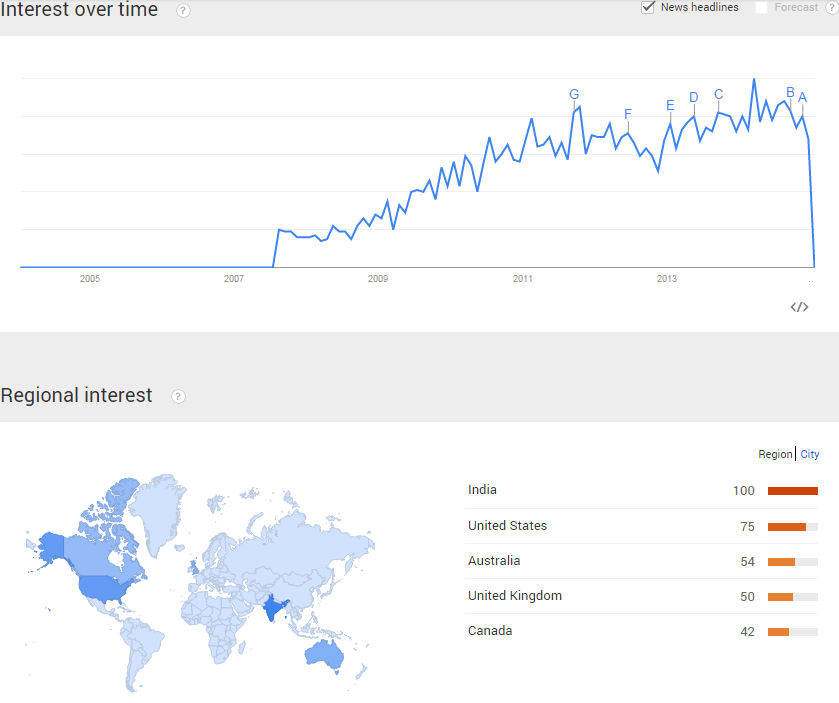Click the India bar at 100

click(792, 491)
